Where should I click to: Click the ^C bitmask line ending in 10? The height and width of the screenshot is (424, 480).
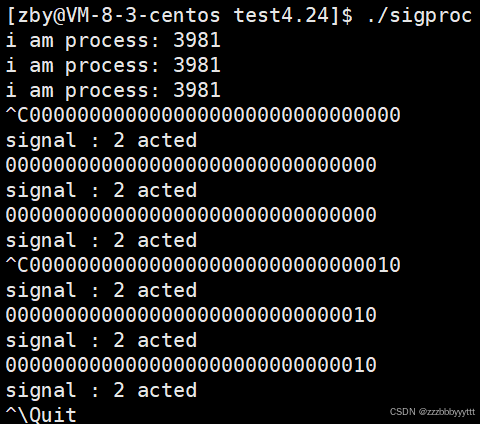pos(203,265)
